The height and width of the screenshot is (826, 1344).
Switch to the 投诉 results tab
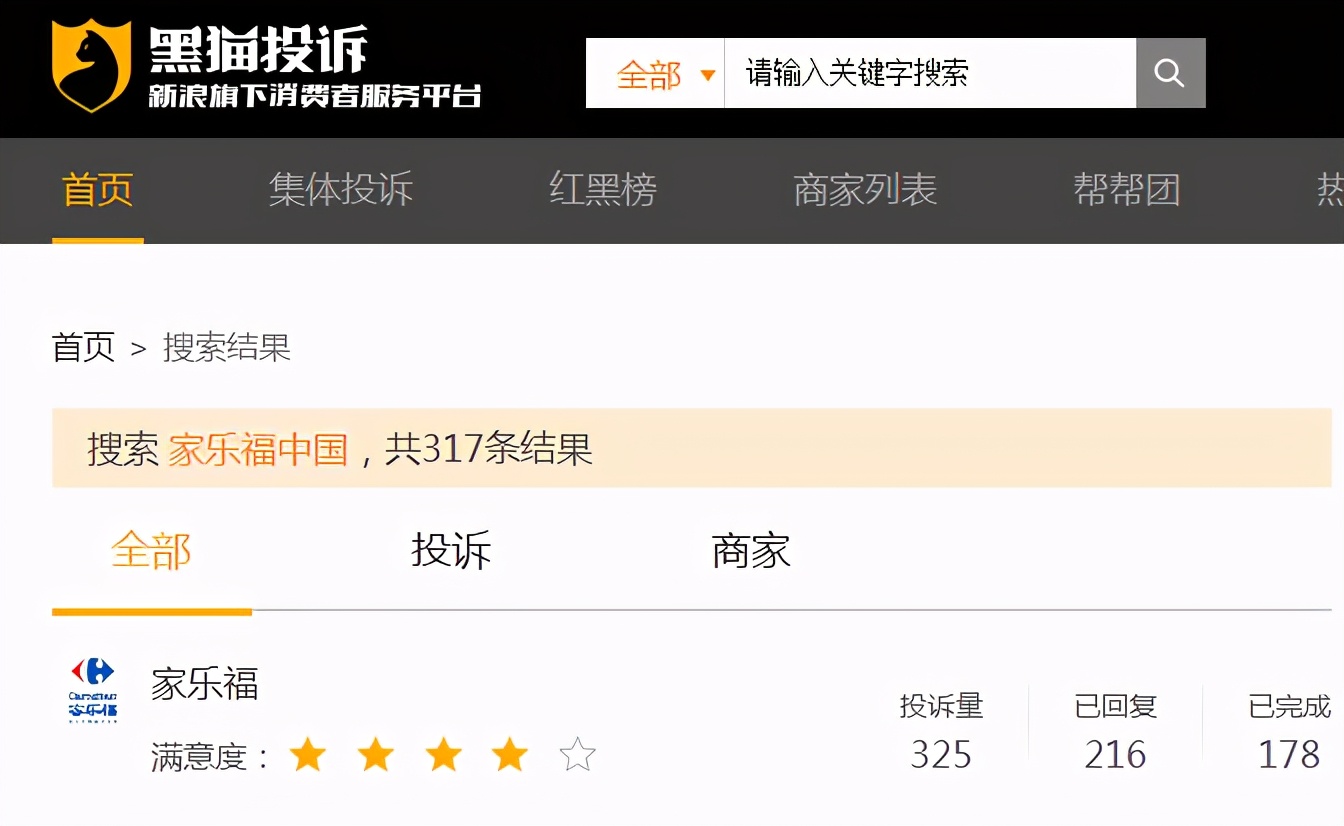tap(451, 551)
